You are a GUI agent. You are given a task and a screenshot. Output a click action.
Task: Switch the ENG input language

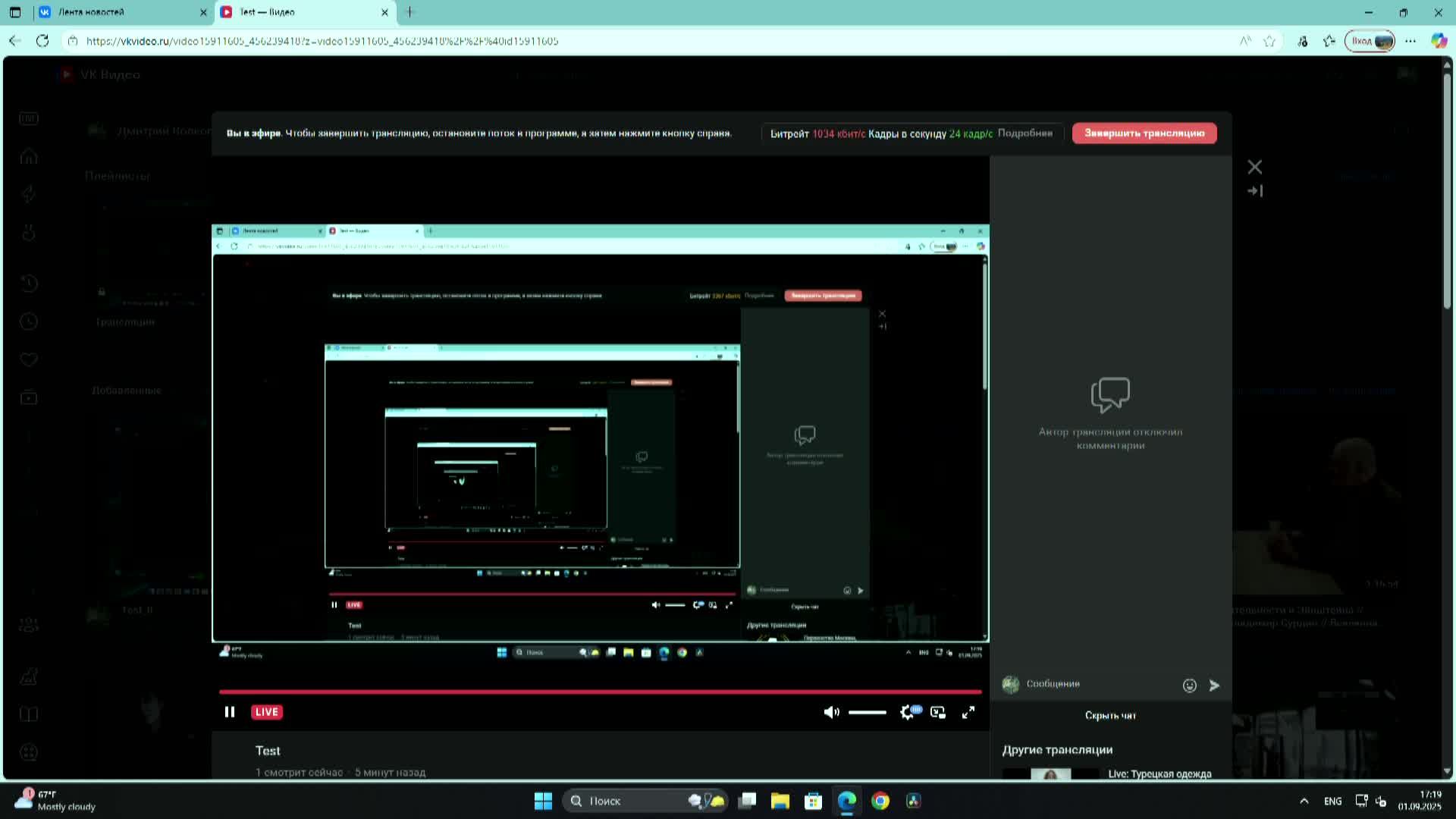(1332, 801)
